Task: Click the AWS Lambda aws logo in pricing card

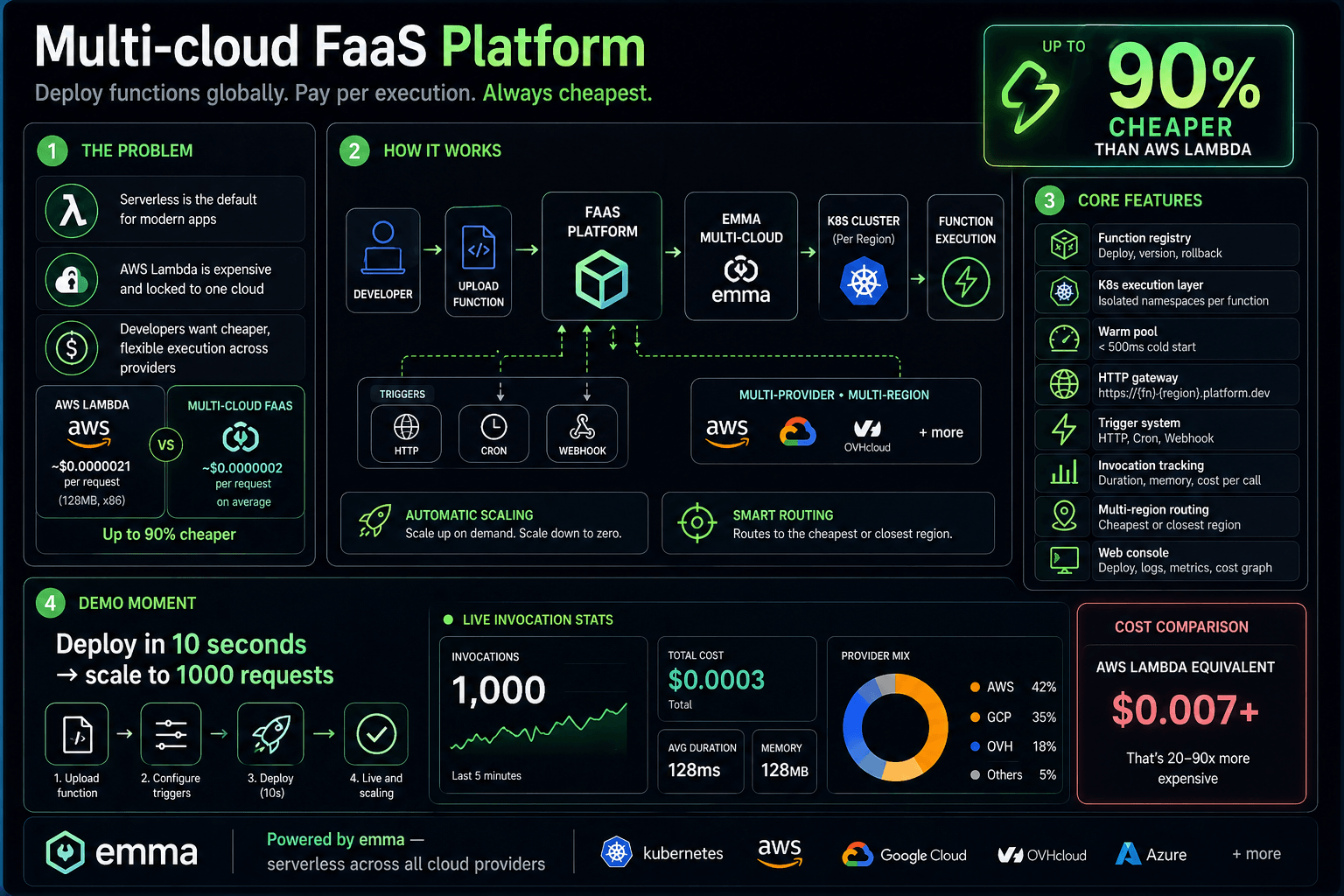Action: [x=89, y=432]
